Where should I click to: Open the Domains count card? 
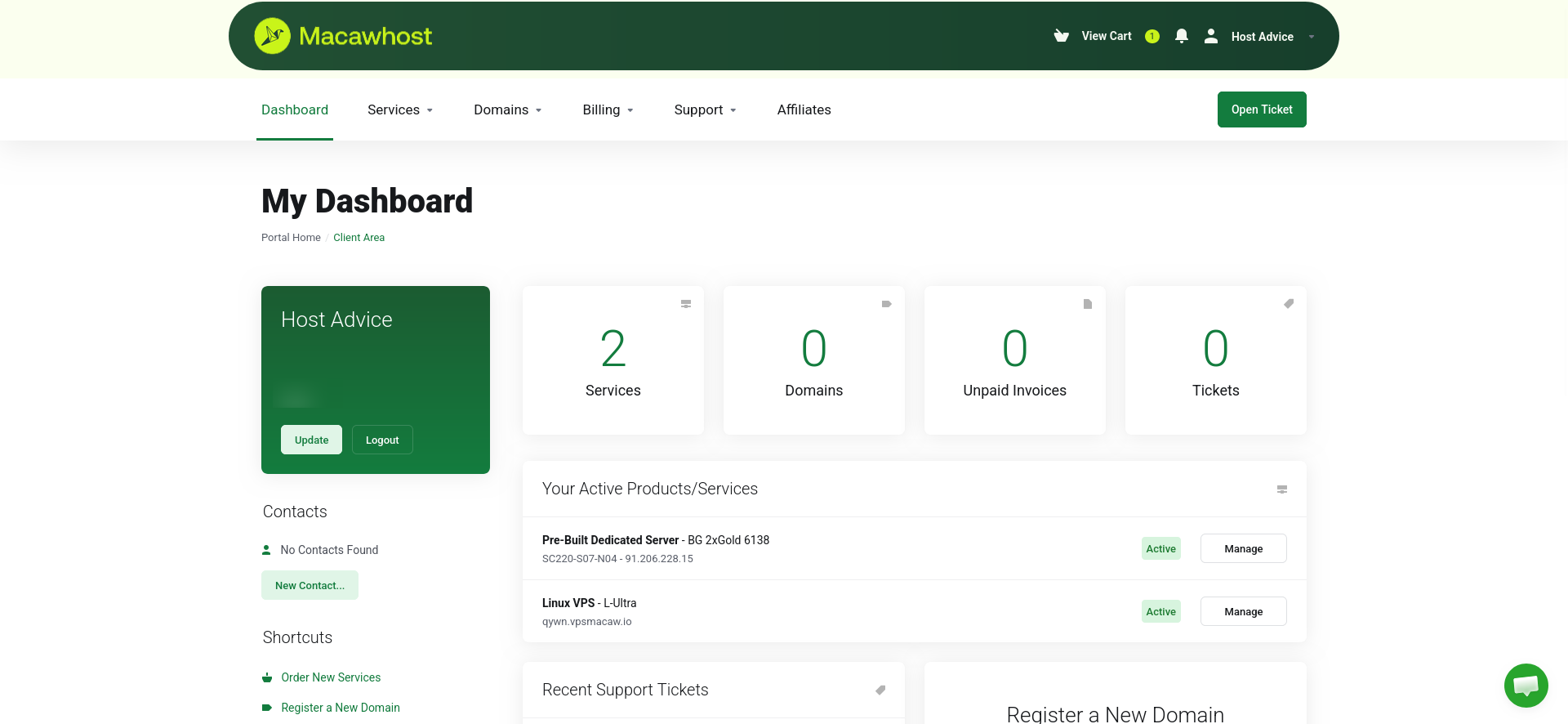tap(814, 360)
